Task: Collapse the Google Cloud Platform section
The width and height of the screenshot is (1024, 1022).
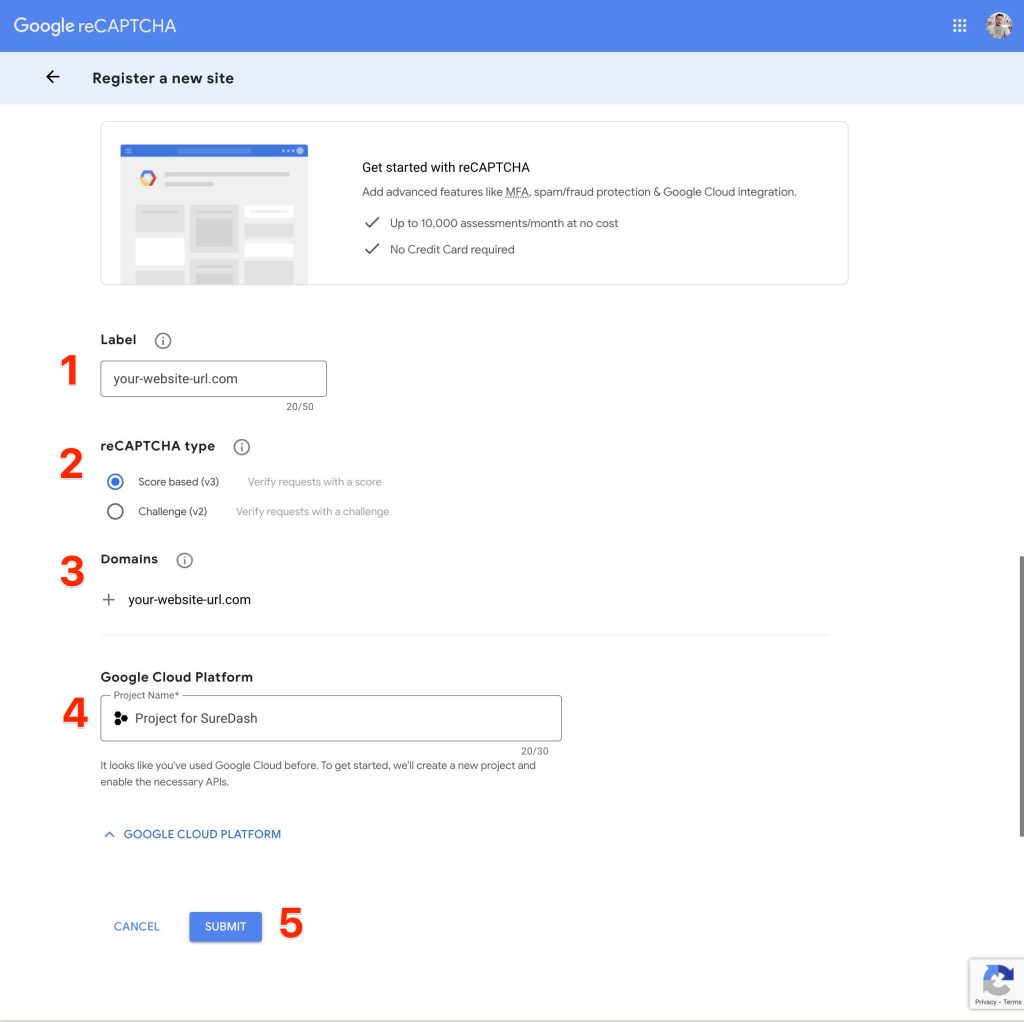Action: tap(192, 834)
